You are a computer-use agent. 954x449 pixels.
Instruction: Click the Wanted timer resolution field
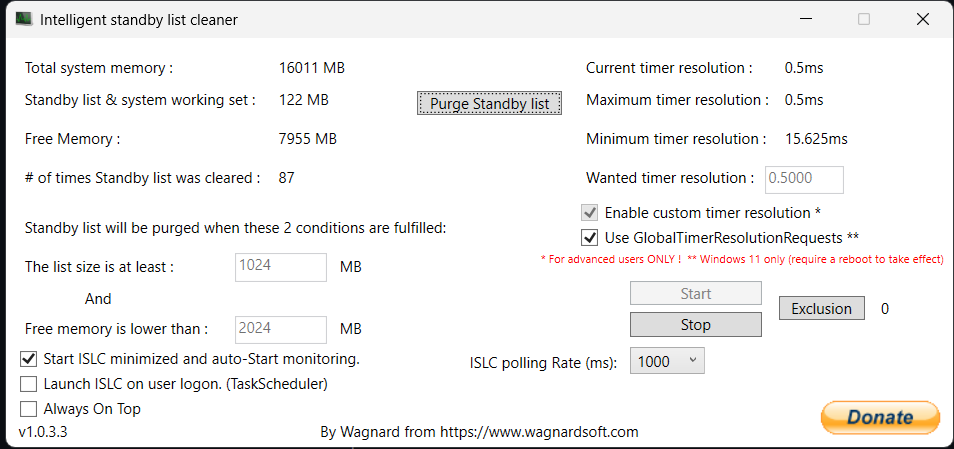pyautogui.click(x=805, y=179)
